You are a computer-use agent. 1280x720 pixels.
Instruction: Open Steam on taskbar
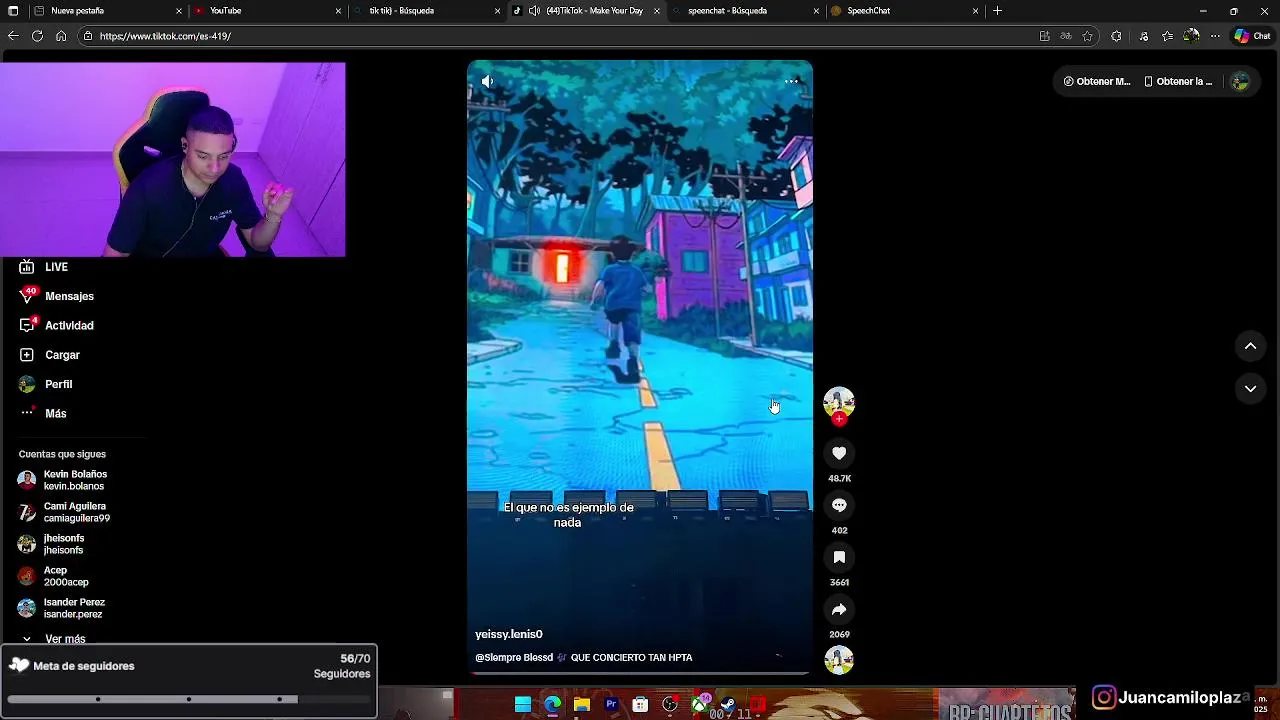[728, 705]
